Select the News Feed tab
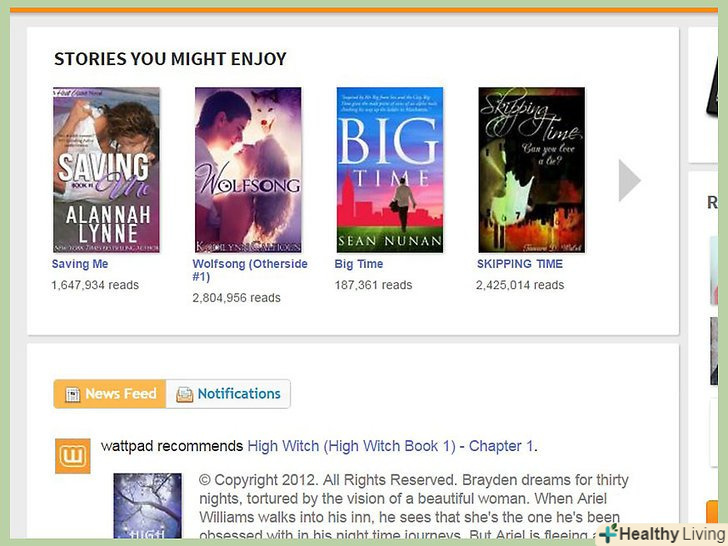The image size is (728, 546). click(x=110, y=394)
